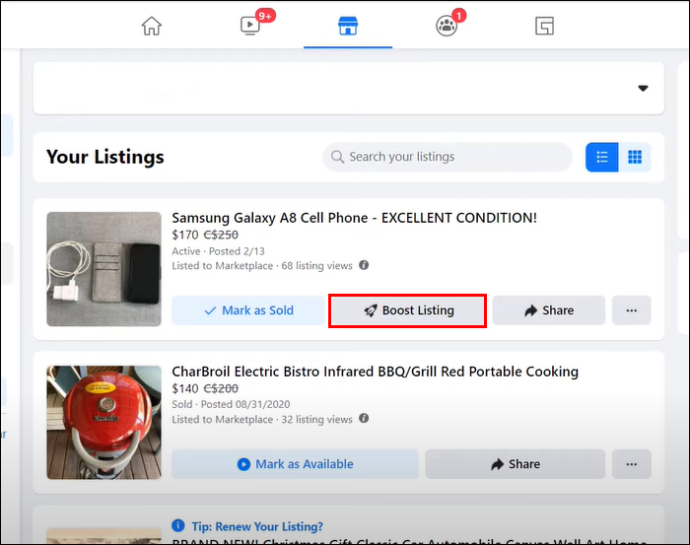This screenshot has width=690, height=545.
Task: Show info about 68 listing views
Action: tap(363, 265)
